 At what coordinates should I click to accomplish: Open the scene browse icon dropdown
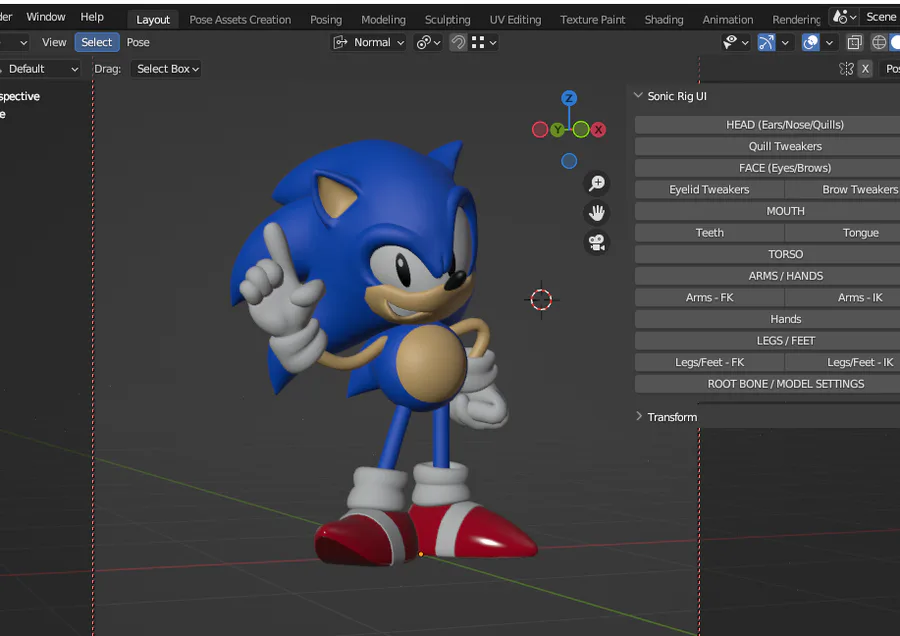click(845, 17)
